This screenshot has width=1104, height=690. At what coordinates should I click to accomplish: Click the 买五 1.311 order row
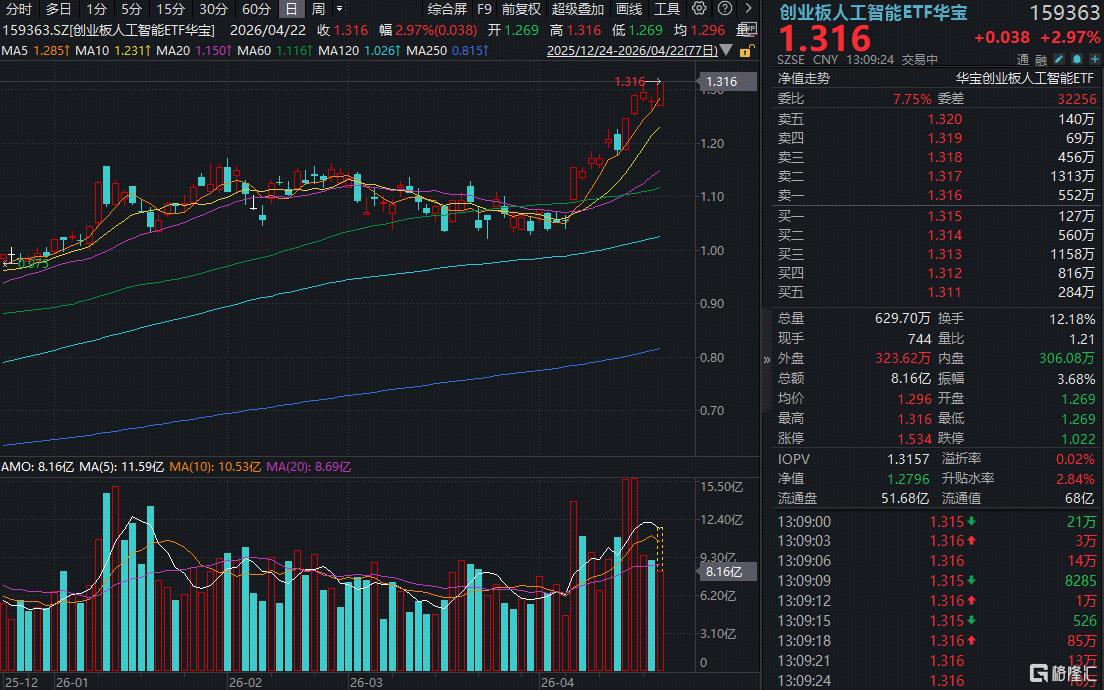[936, 292]
